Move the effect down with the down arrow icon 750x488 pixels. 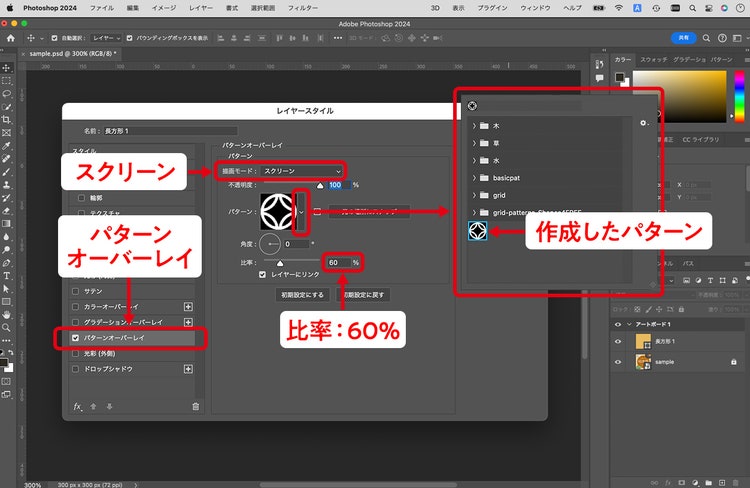110,406
